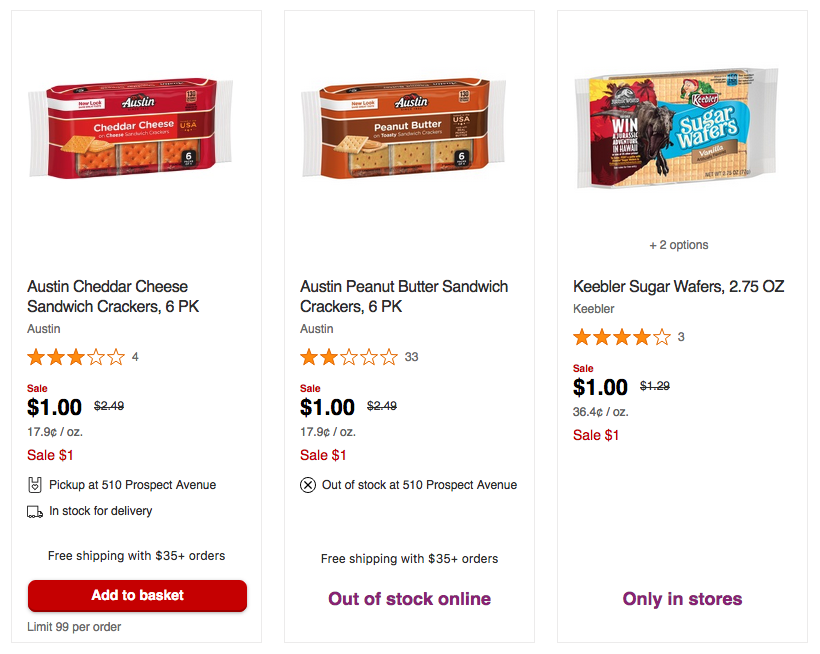Click Peanut Butter crackers star rating
820x654 pixels.
349,357
